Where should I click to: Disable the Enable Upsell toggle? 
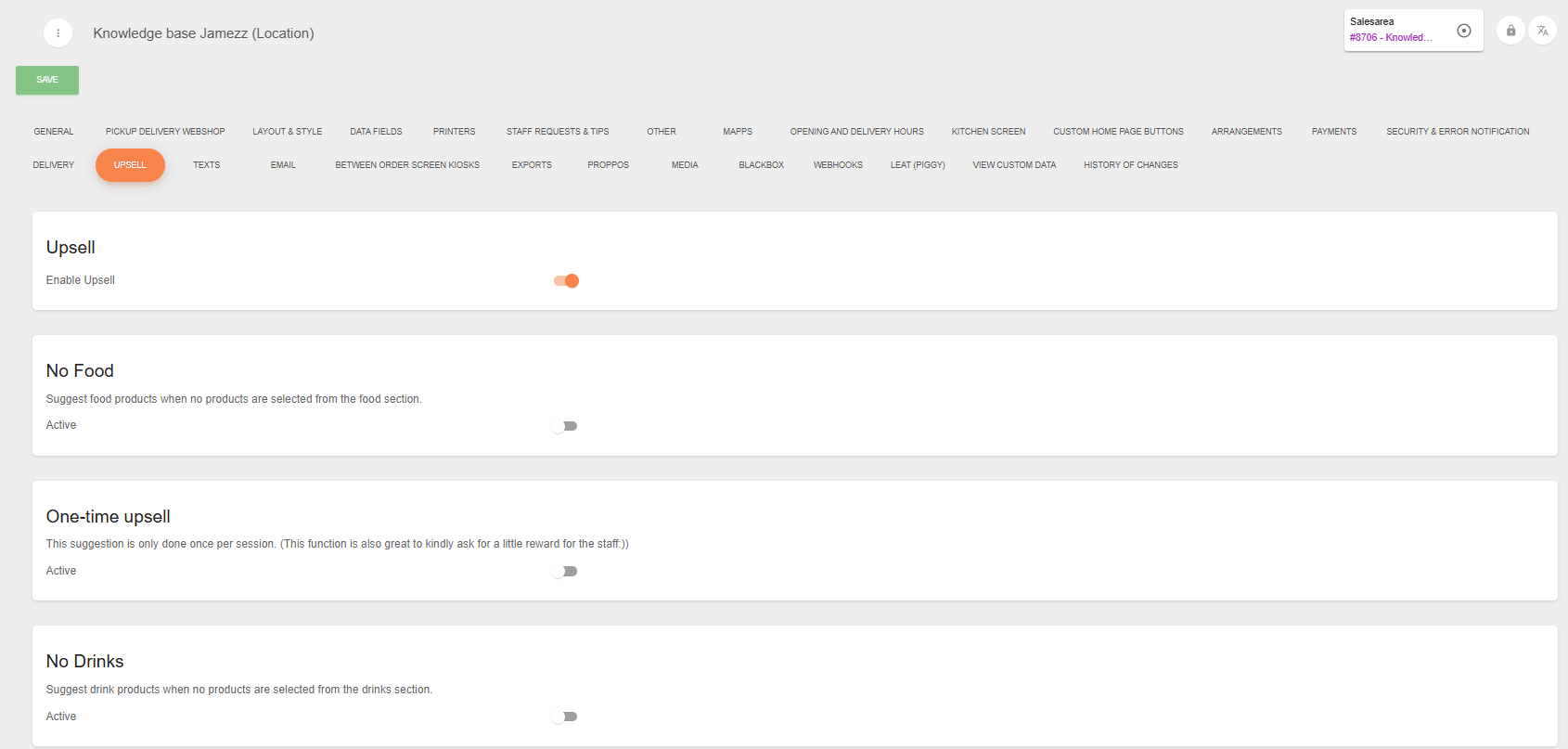tap(567, 280)
